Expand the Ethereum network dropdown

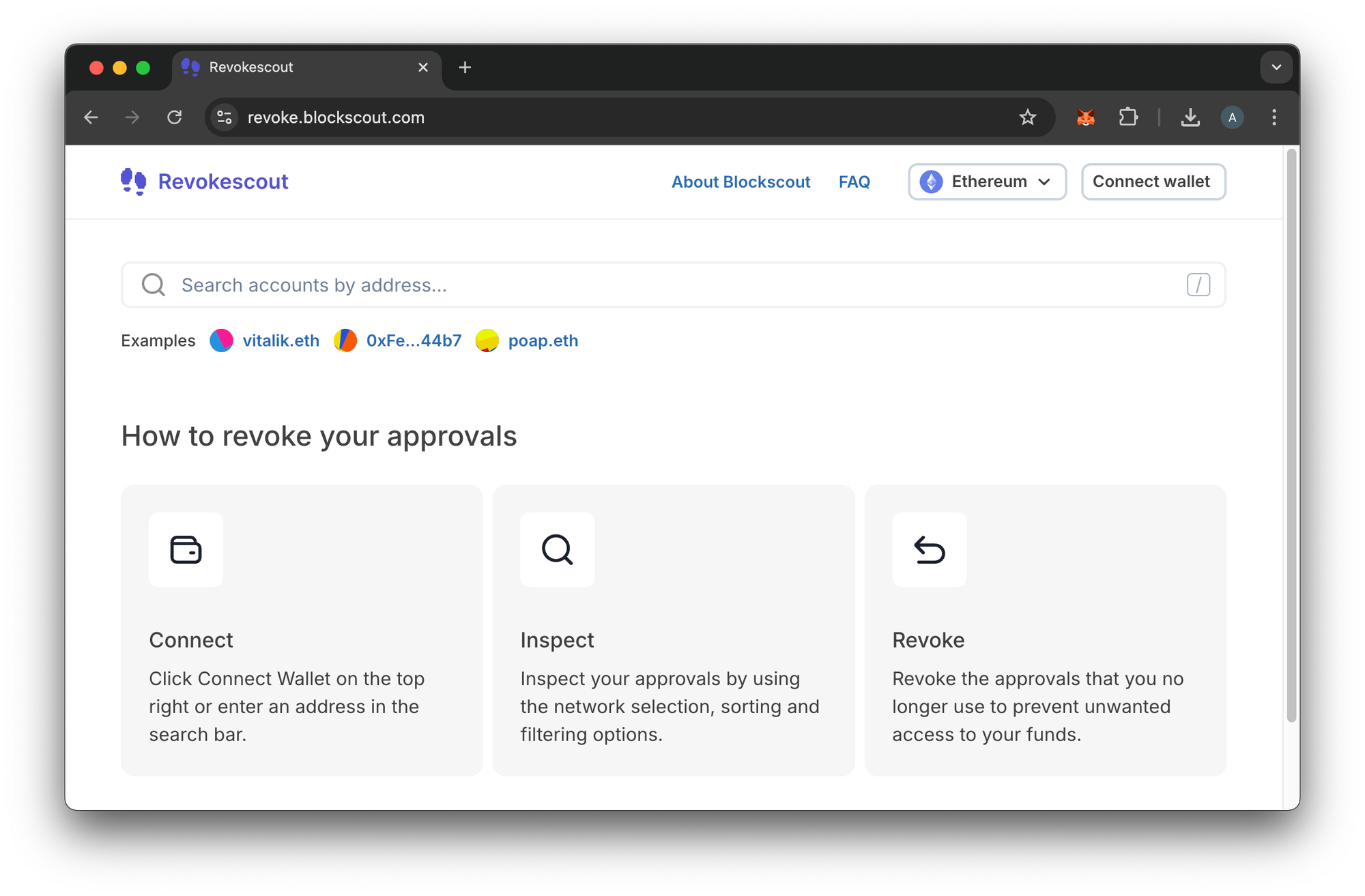[987, 182]
